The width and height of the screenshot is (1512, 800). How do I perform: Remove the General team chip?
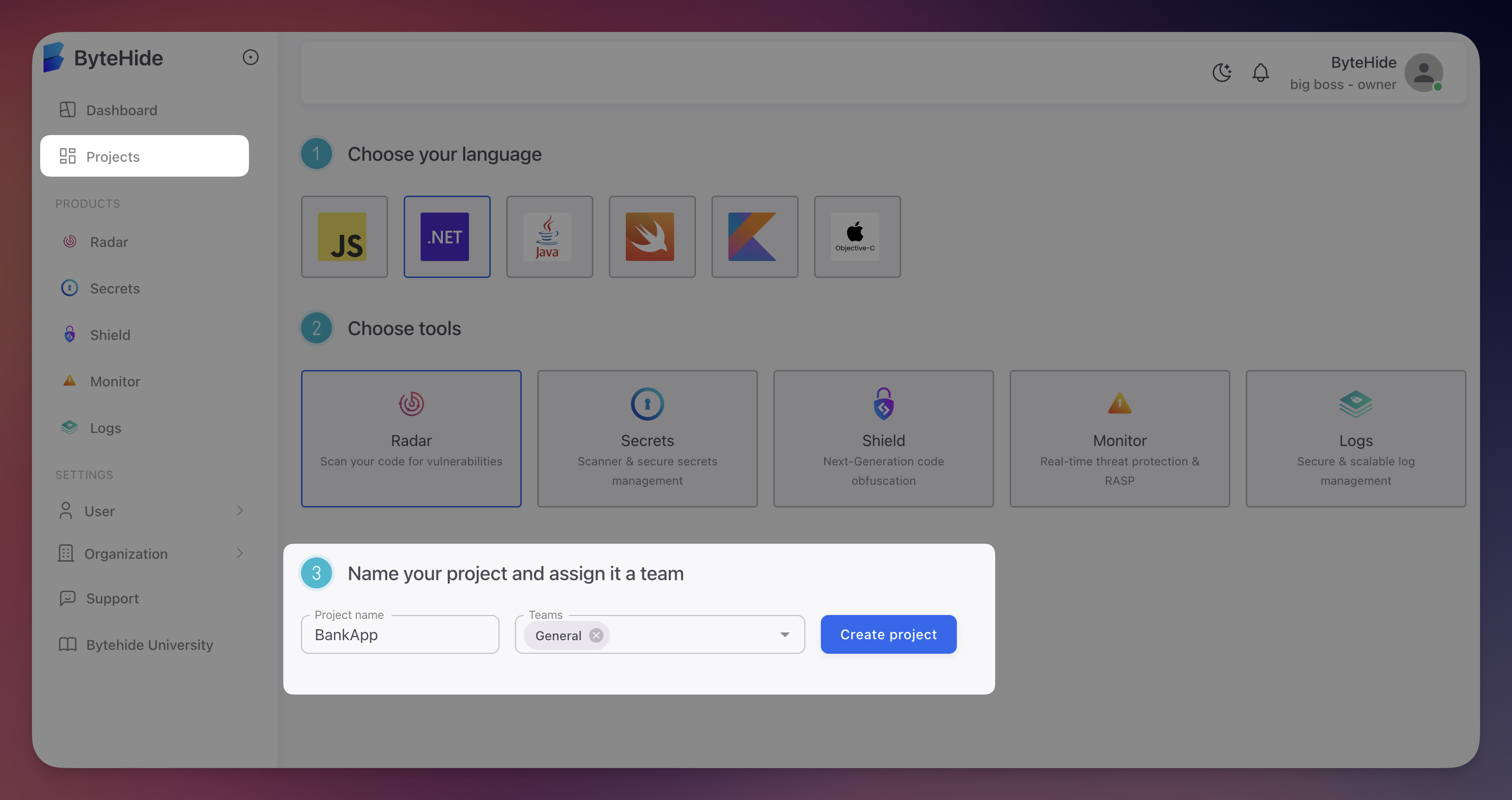tap(596, 635)
